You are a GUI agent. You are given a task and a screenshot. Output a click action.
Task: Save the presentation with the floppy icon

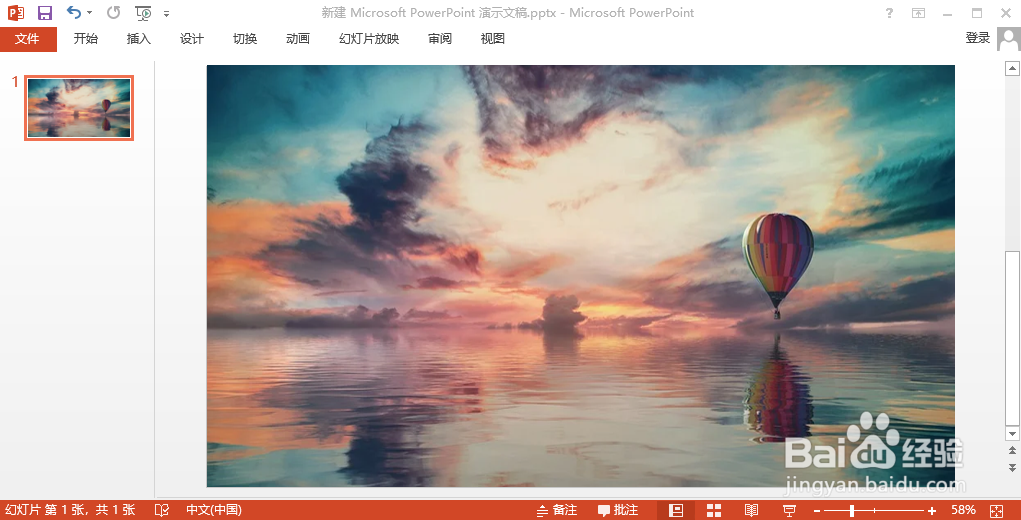[x=44, y=12]
